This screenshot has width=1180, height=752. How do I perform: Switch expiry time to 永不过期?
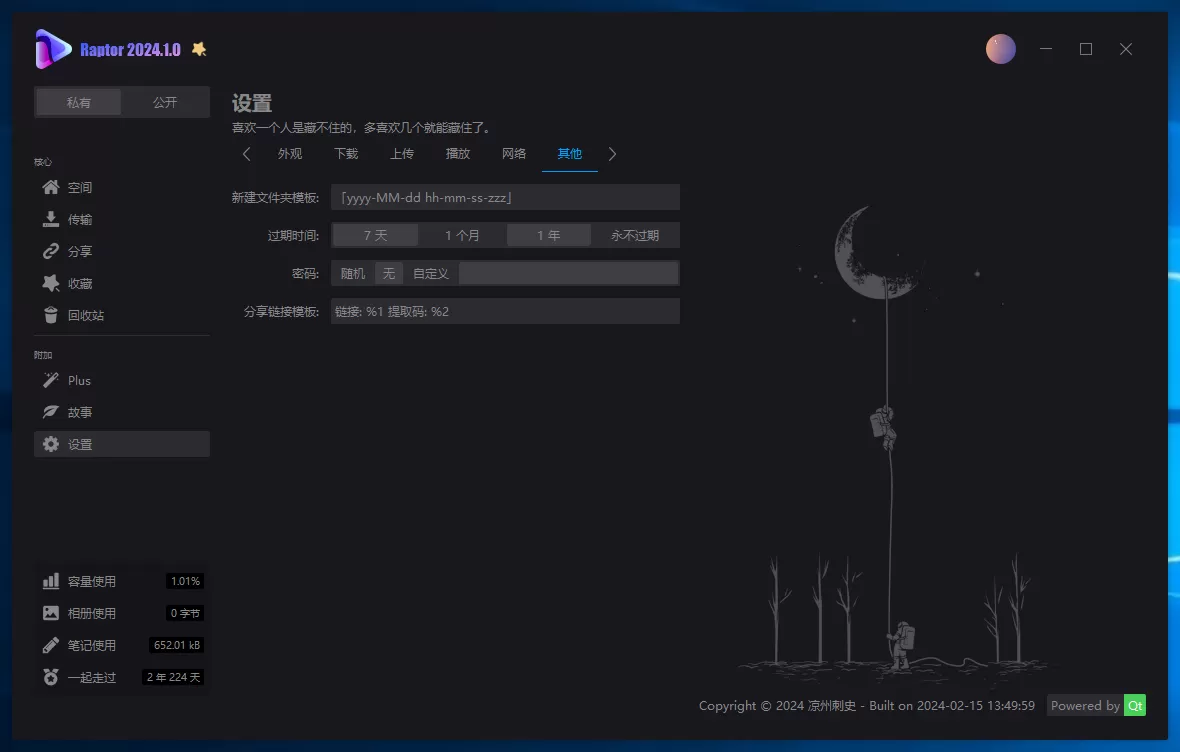click(x=634, y=234)
